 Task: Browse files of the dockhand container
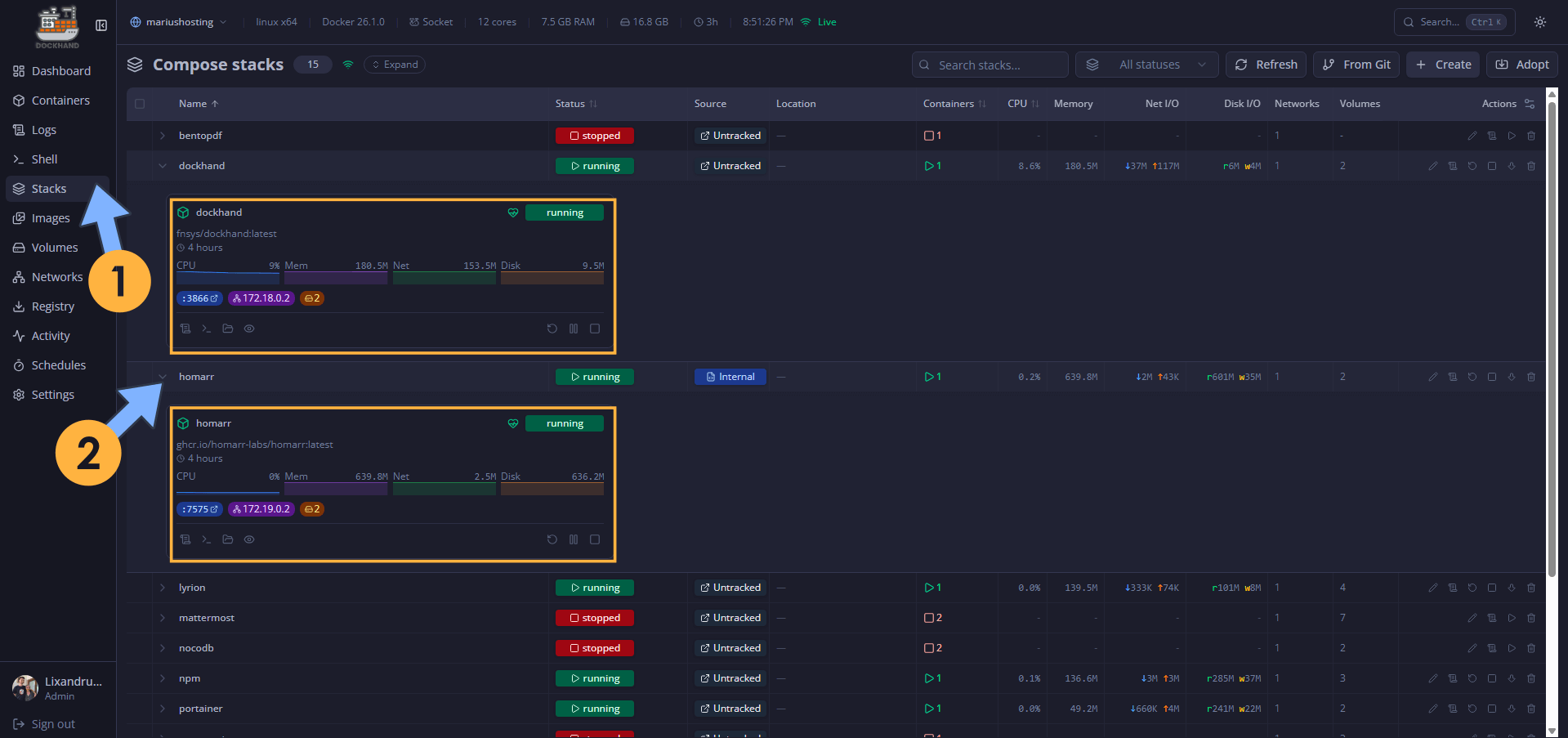(x=228, y=329)
